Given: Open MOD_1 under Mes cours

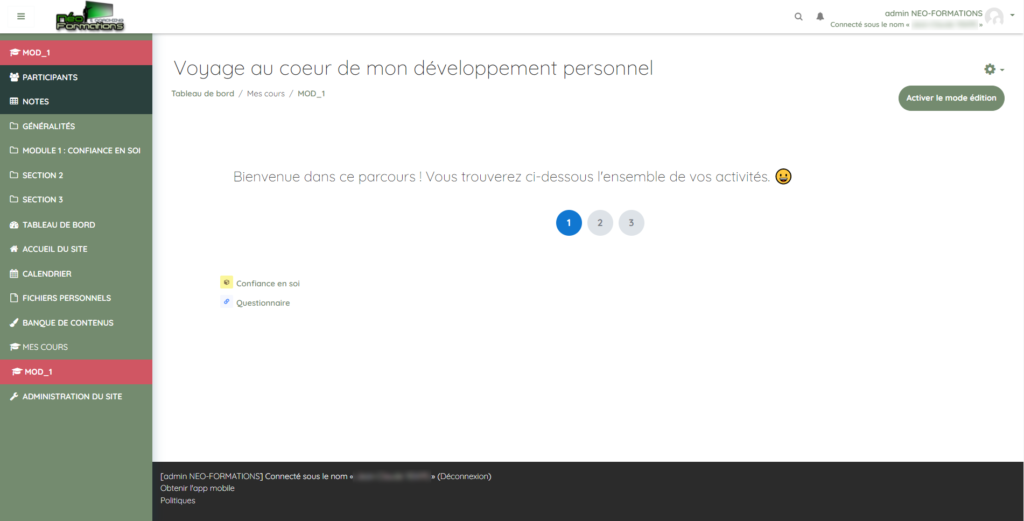Looking at the screenshot, I should pyautogui.click(x=76, y=371).
